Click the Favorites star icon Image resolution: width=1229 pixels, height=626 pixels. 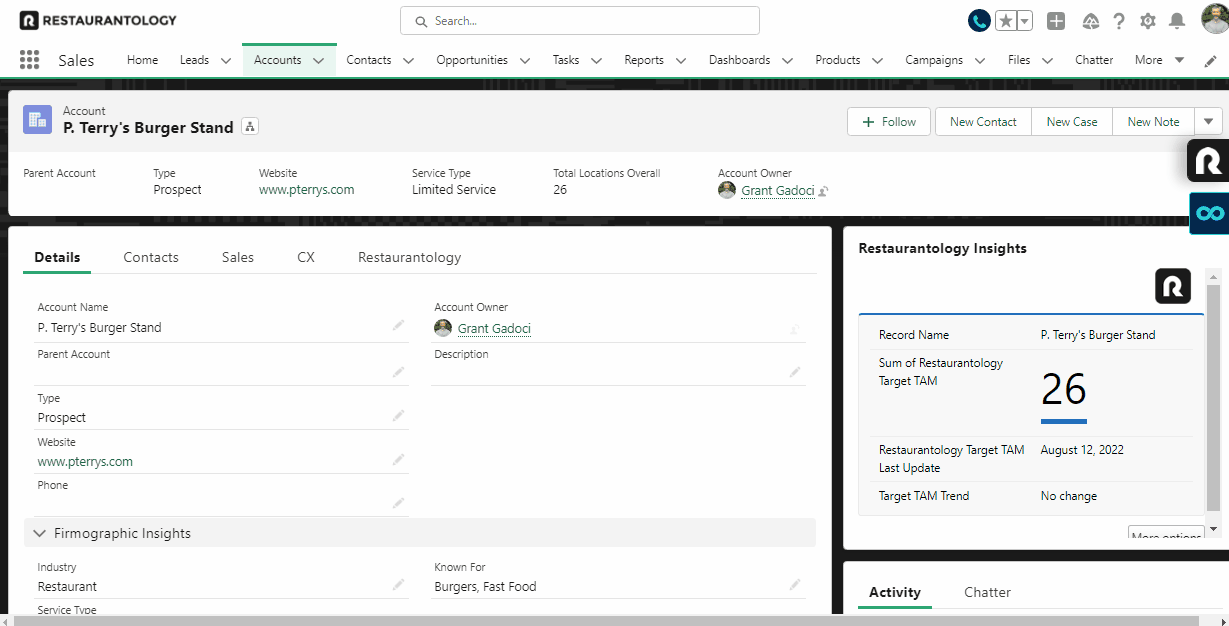1006,21
